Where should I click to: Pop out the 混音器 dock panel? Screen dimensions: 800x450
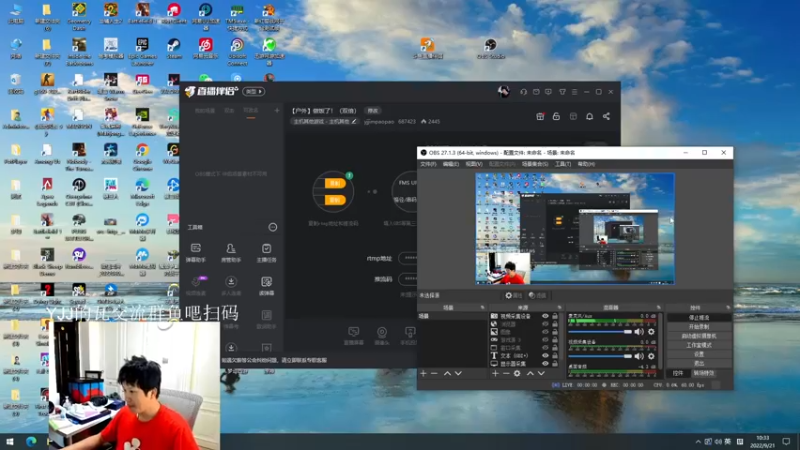[x=658, y=308]
